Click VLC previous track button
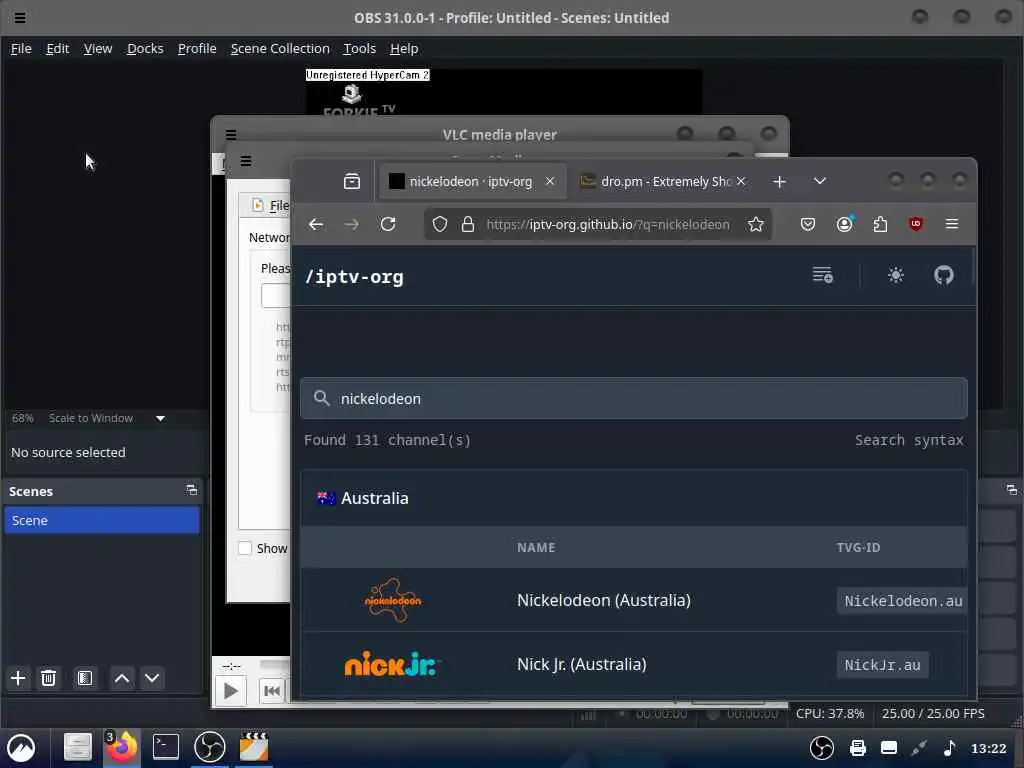1024x768 pixels. coord(272,691)
